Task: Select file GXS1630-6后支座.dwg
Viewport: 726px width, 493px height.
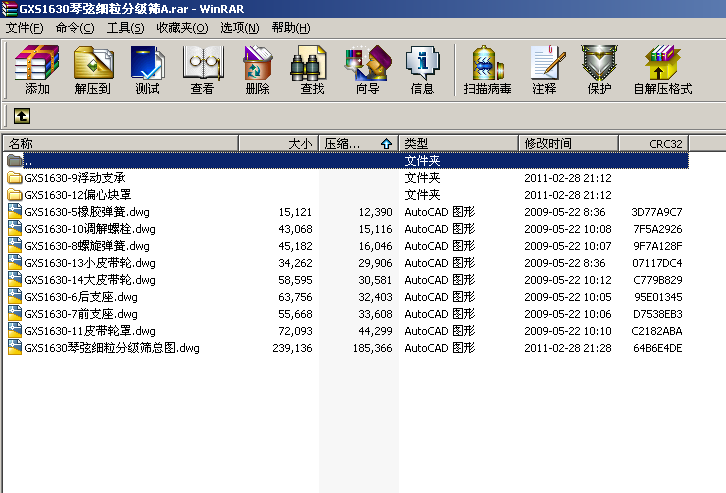Action: coord(81,297)
